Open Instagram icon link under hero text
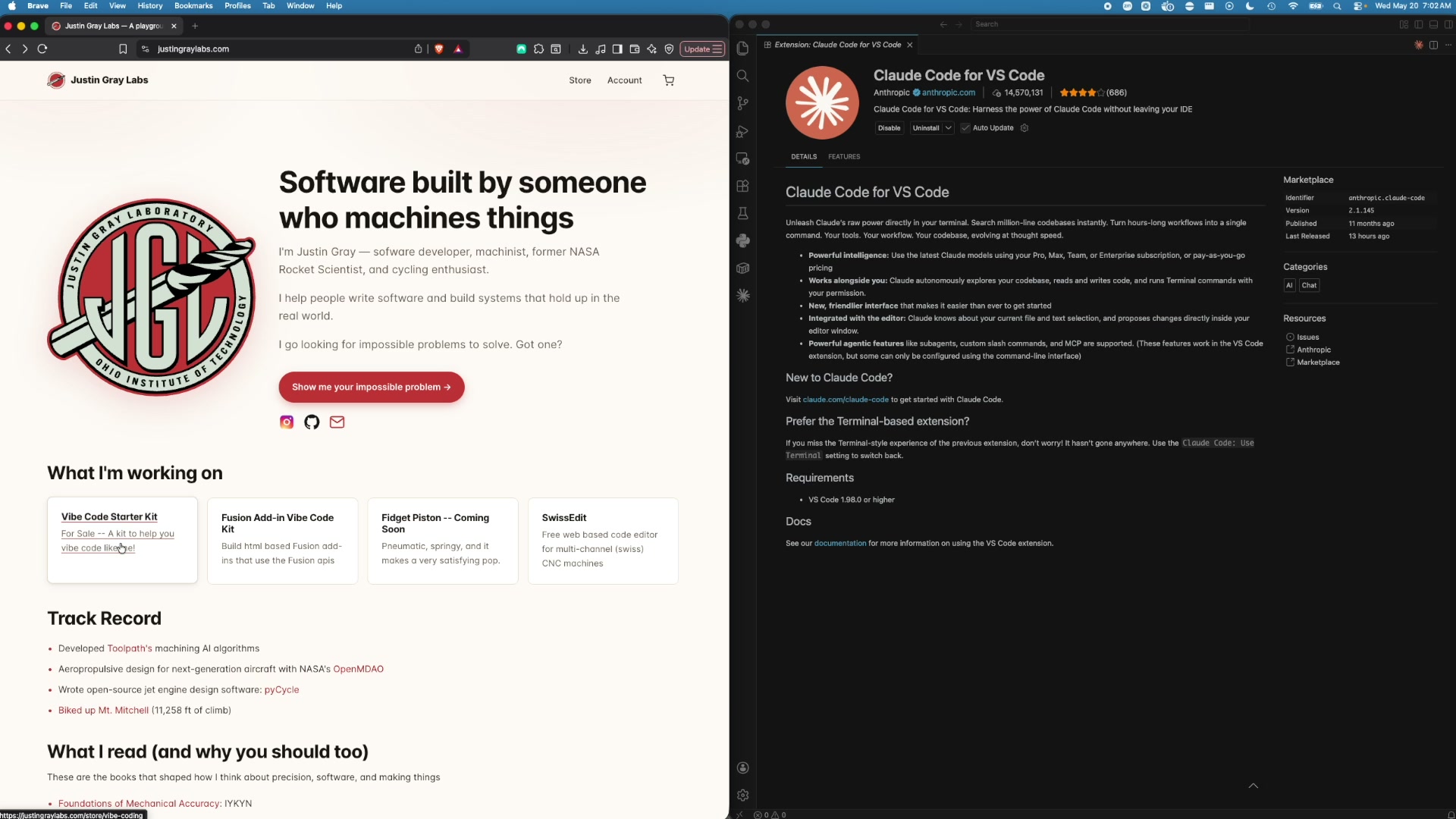1456x819 pixels. pyautogui.click(x=287, y=422)
